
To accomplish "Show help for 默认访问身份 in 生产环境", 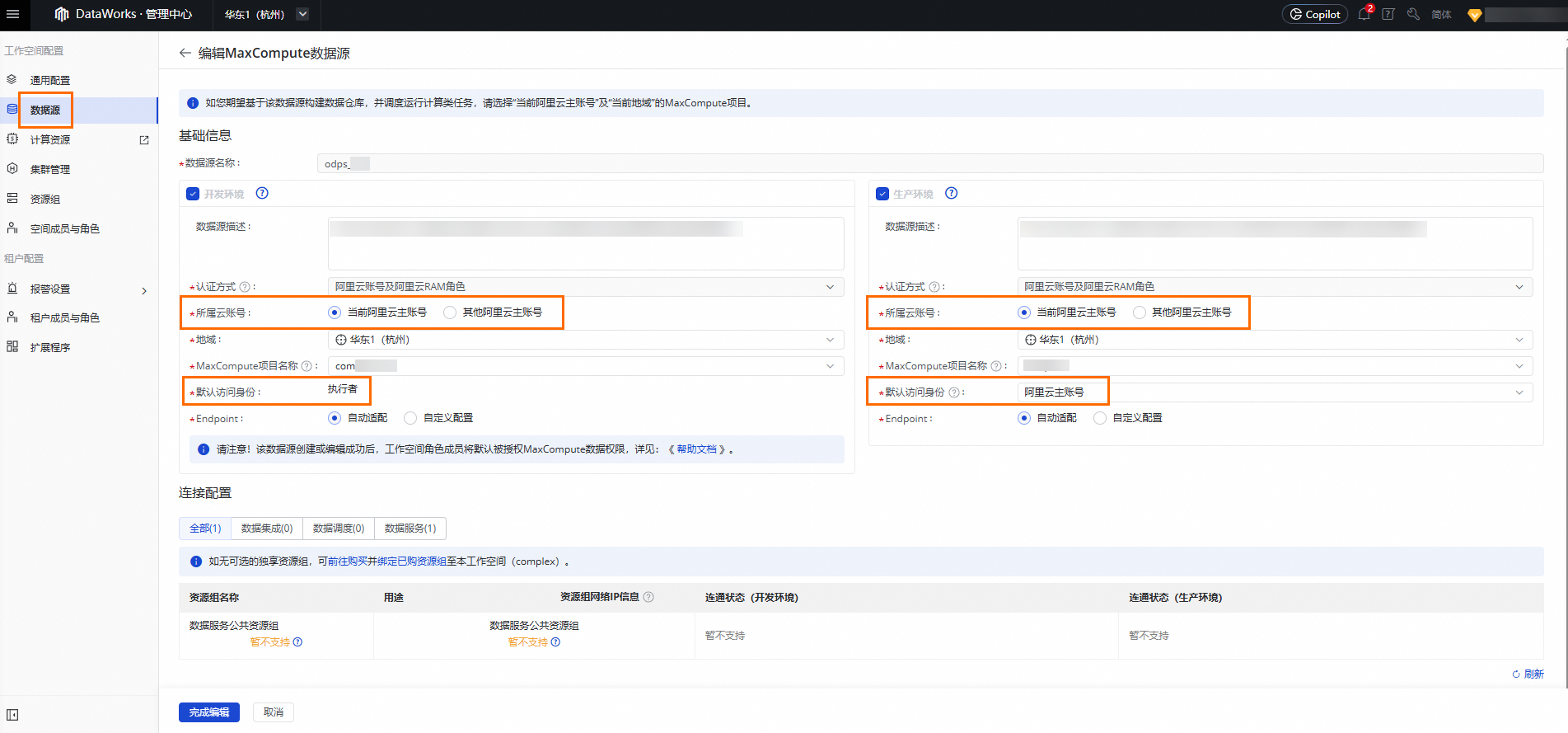I will [954, 392].
